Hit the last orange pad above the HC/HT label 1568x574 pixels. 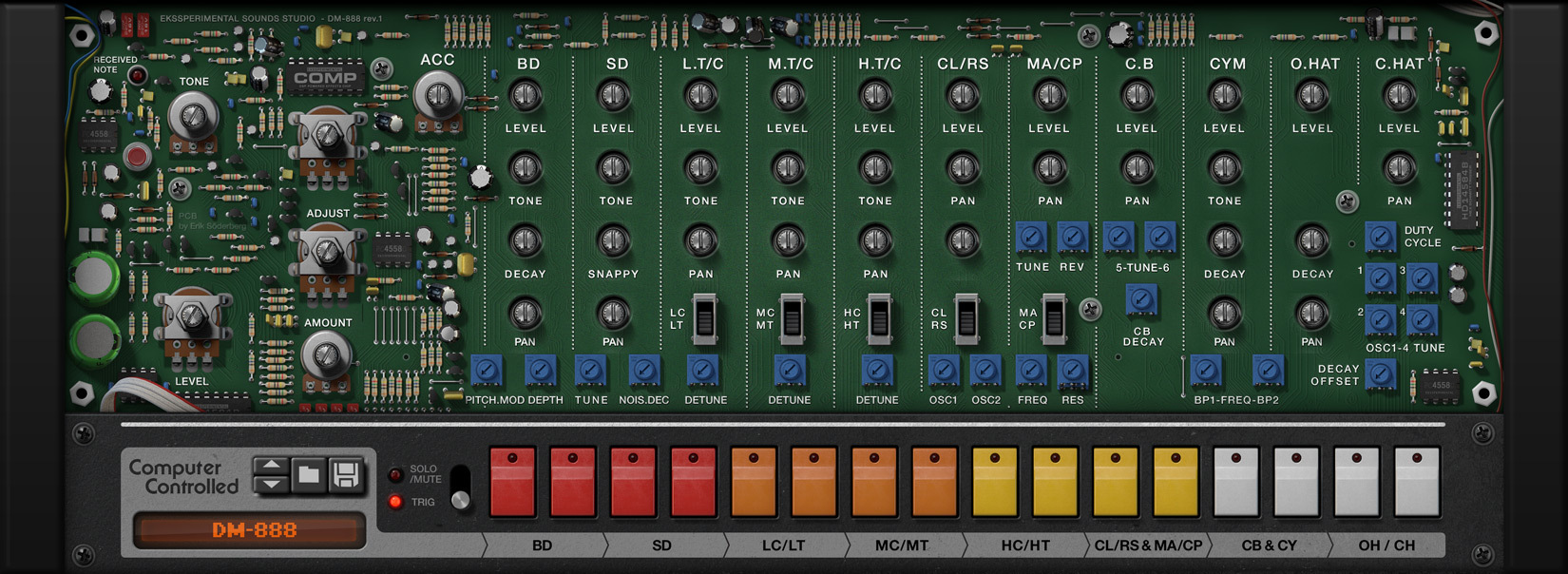click(935, 482)
